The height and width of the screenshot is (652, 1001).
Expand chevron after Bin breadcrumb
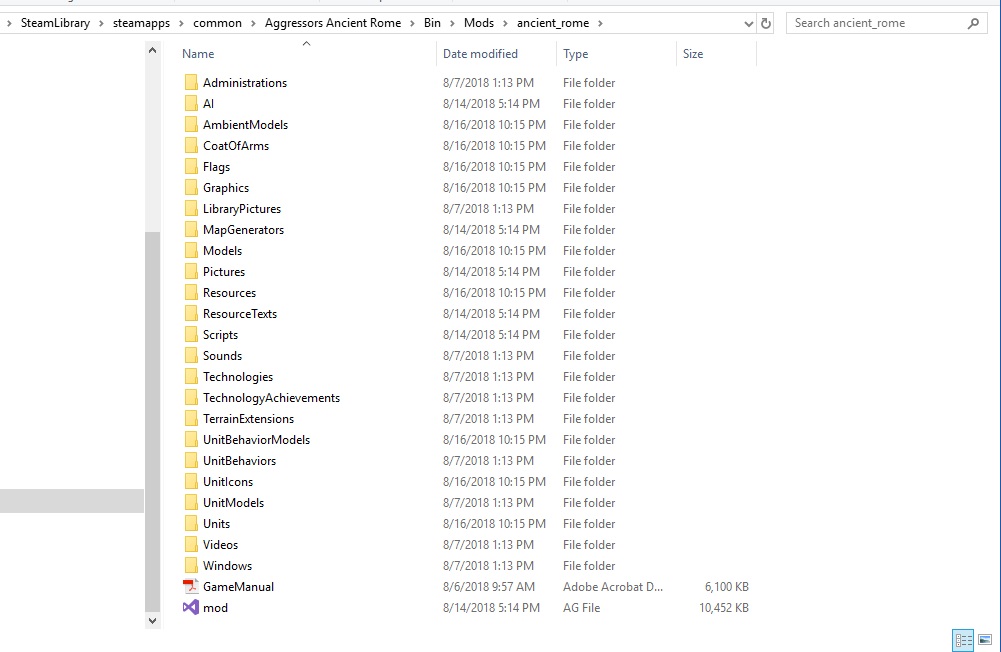point(453,24)
